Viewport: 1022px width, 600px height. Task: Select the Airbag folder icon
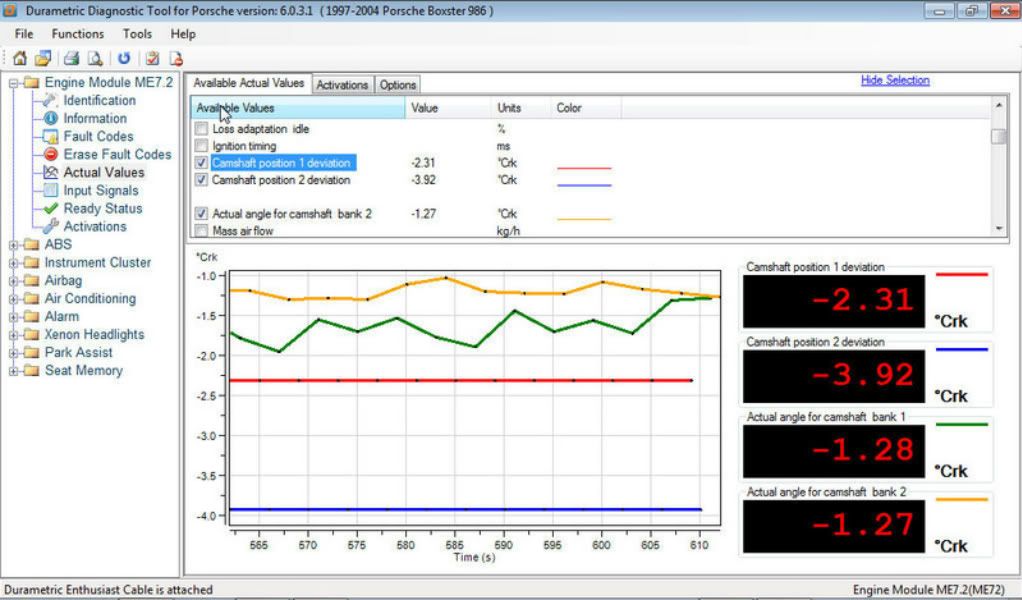pos(31,281)
